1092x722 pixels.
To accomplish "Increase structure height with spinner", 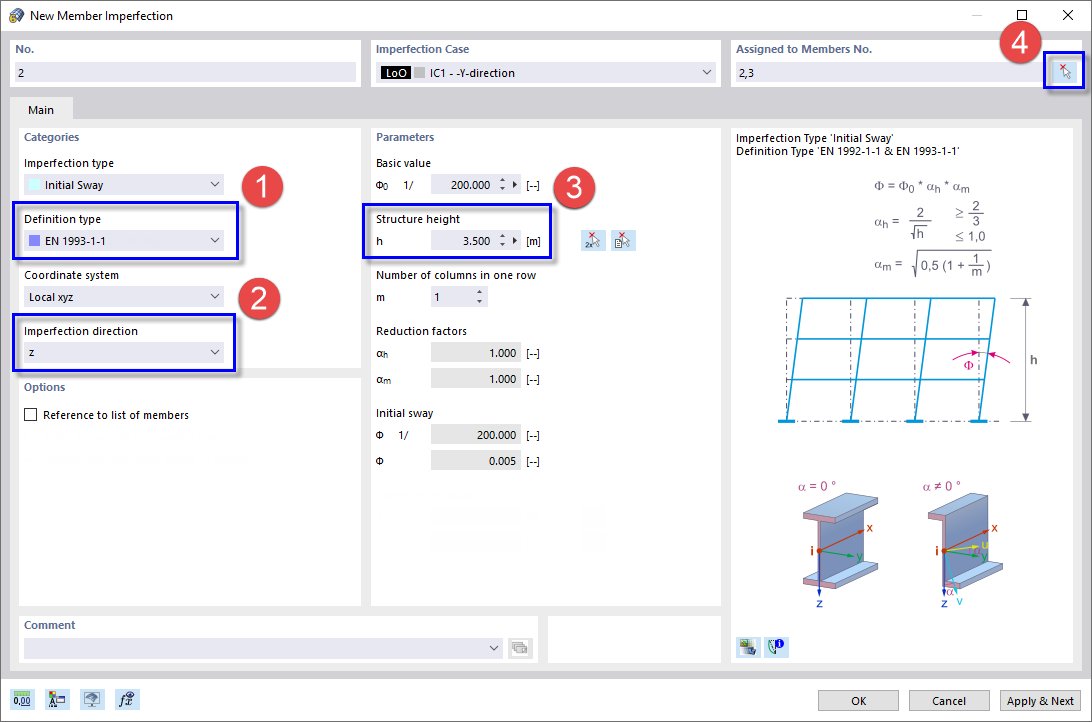I will coord(502,237).
